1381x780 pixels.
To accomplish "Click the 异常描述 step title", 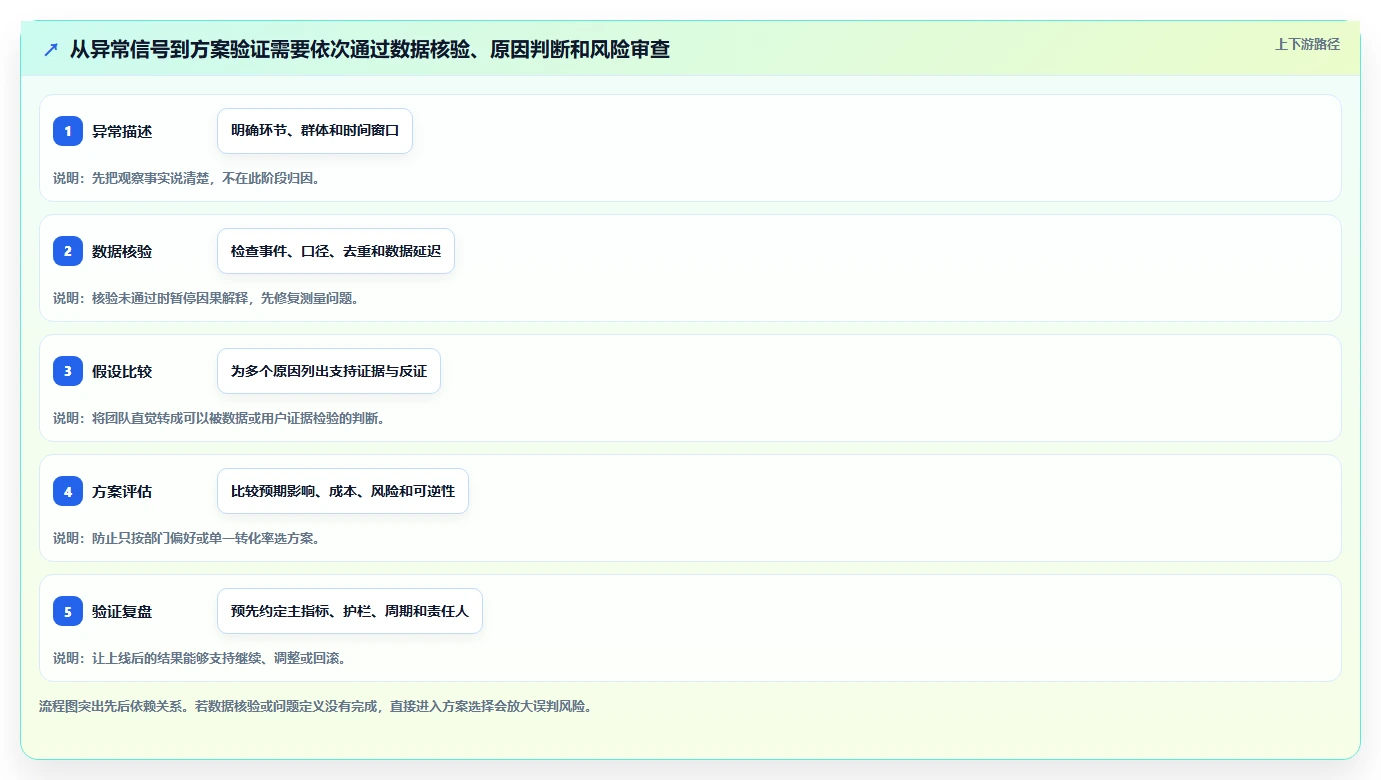I will click(122, 131).
